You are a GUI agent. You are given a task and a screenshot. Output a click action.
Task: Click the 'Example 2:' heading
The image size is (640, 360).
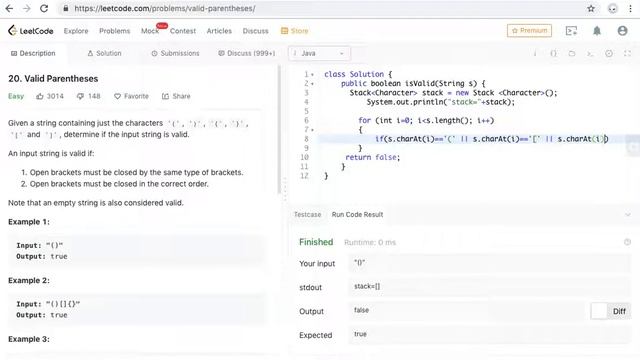[x=29, y=281]
